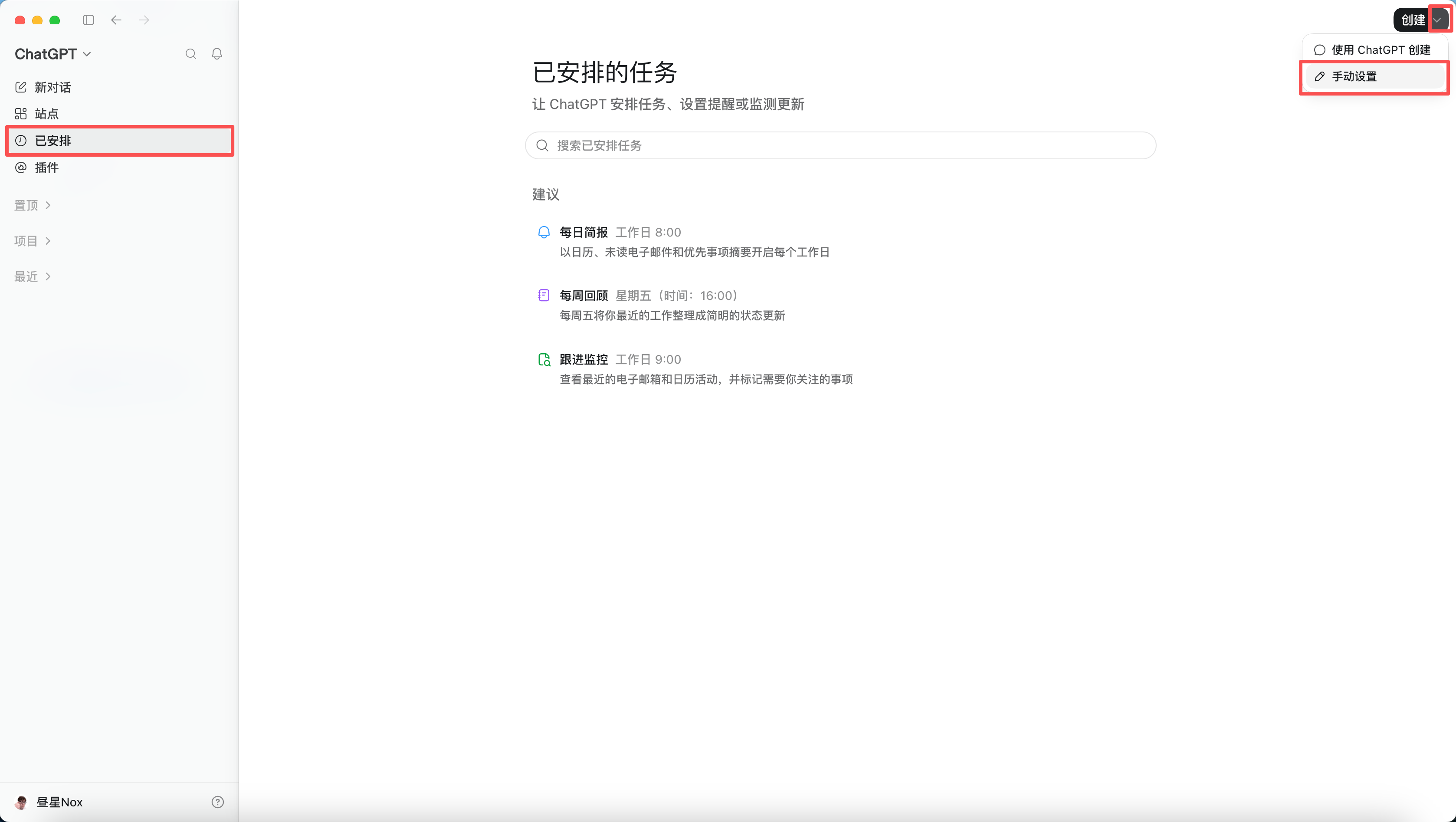Select the 跟进监控 suggestion title
The height and width of the screenshot is (822, 1456).
[583, 359]
